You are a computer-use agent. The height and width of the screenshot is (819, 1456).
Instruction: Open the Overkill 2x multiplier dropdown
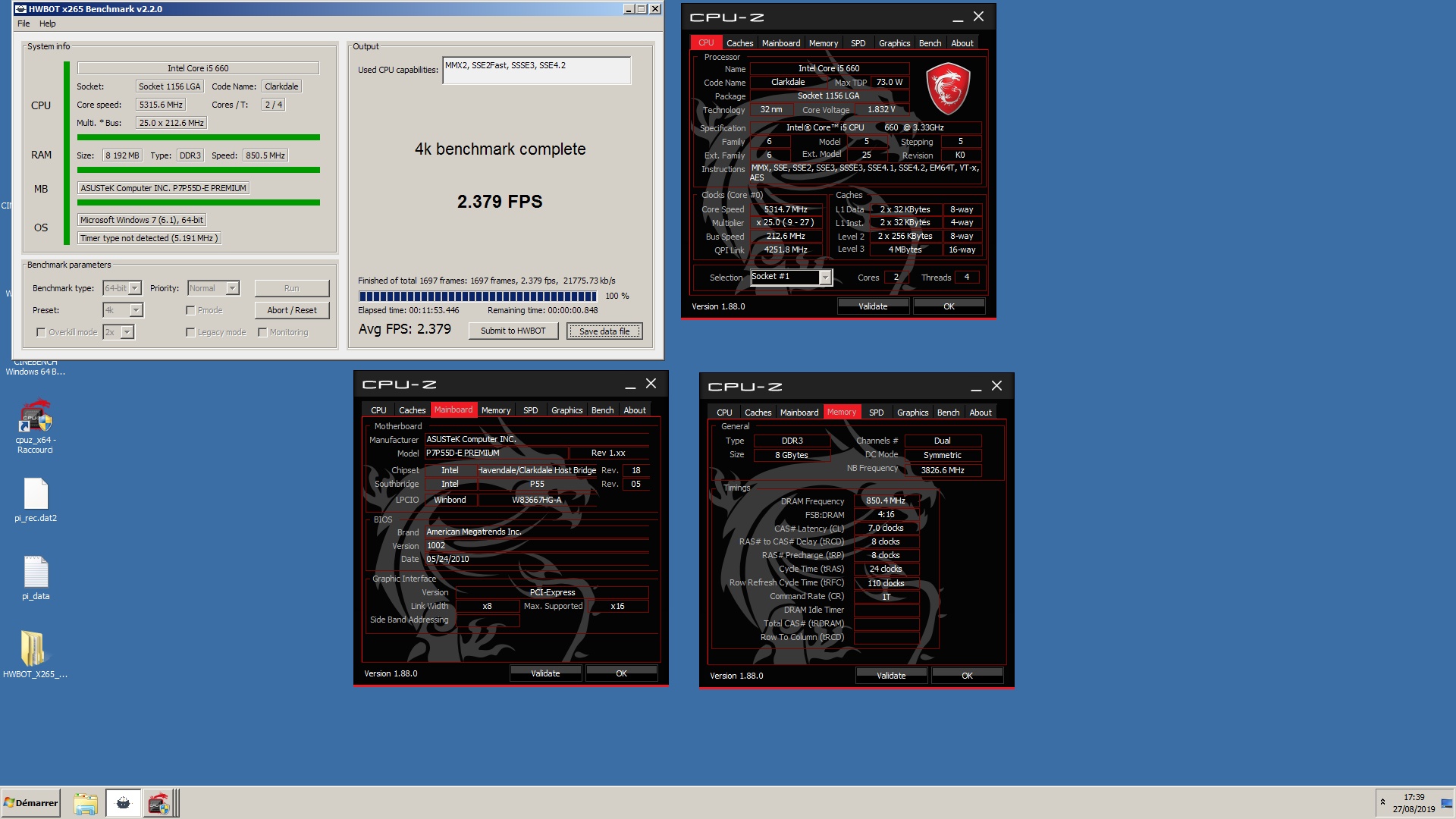click(x=118, y=332)
